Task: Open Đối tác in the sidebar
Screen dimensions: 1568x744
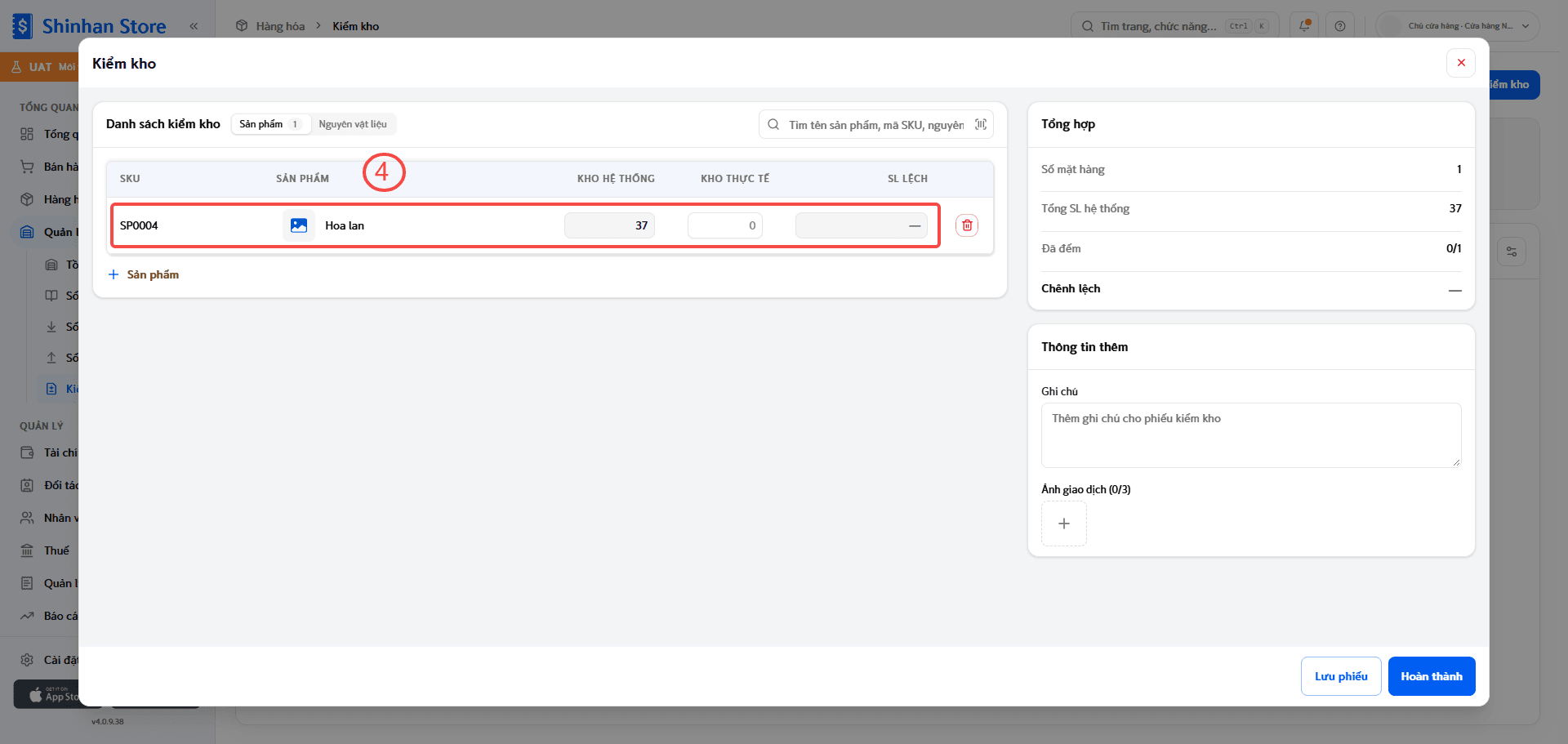Action: point(49,485)
